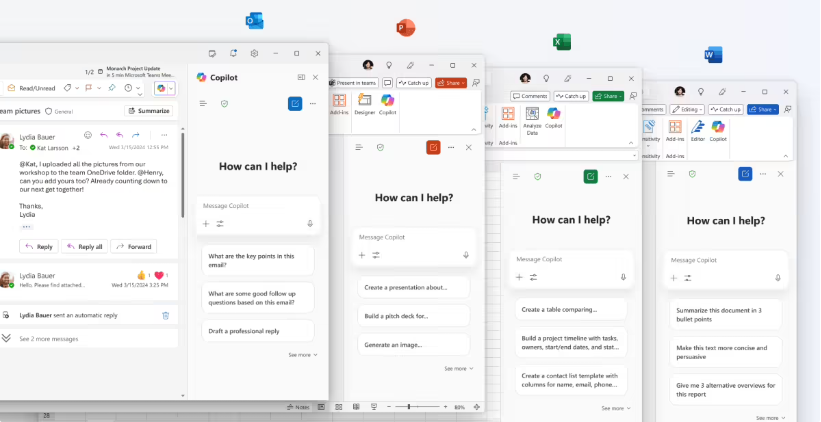Viewport: 821px width, 422px height.
Task: Click the Copilot icon in Excel's ribbon
Action: click(553, 117)
